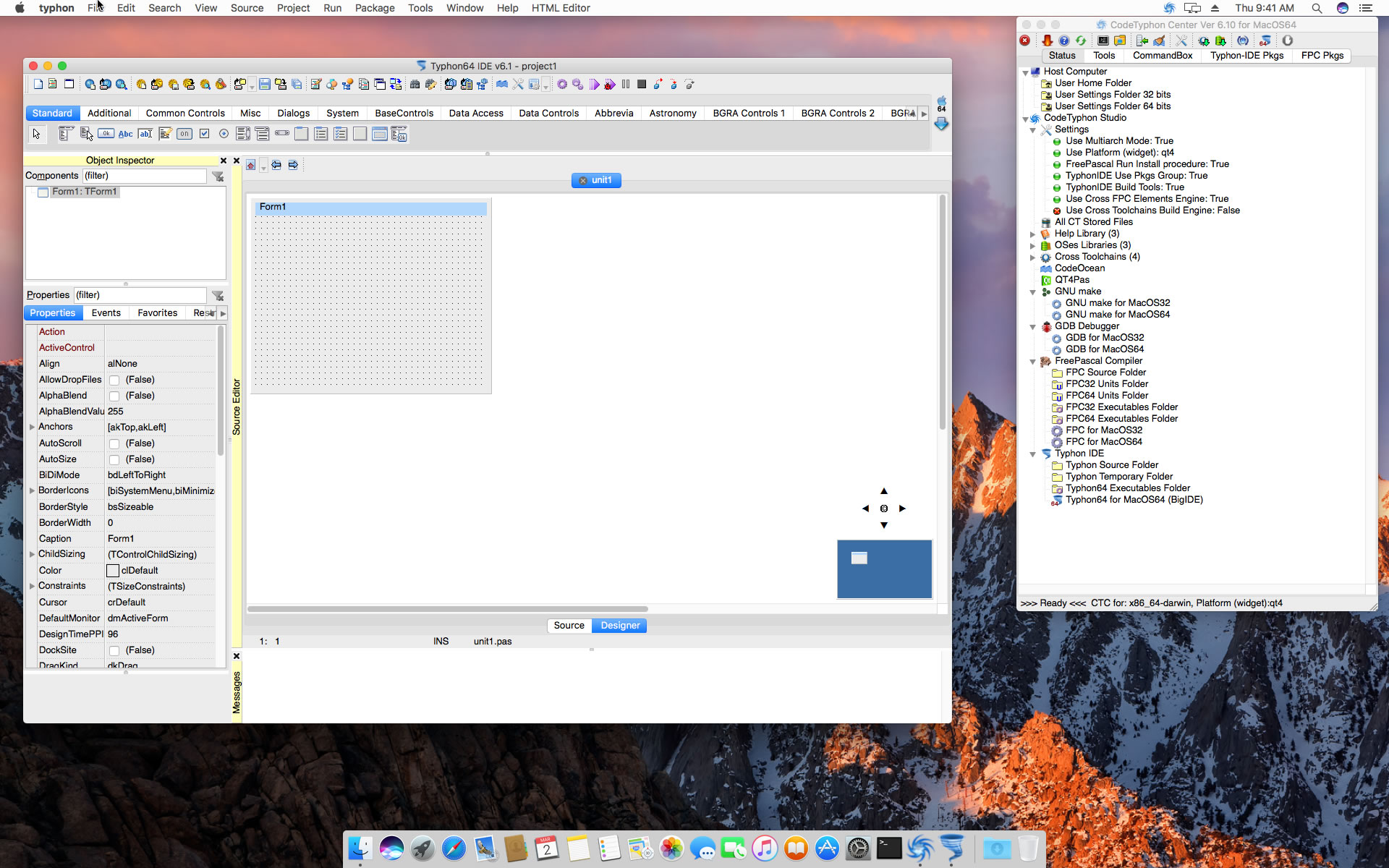
Task: Pick the TScrollBar component icon
Action: 282,134
